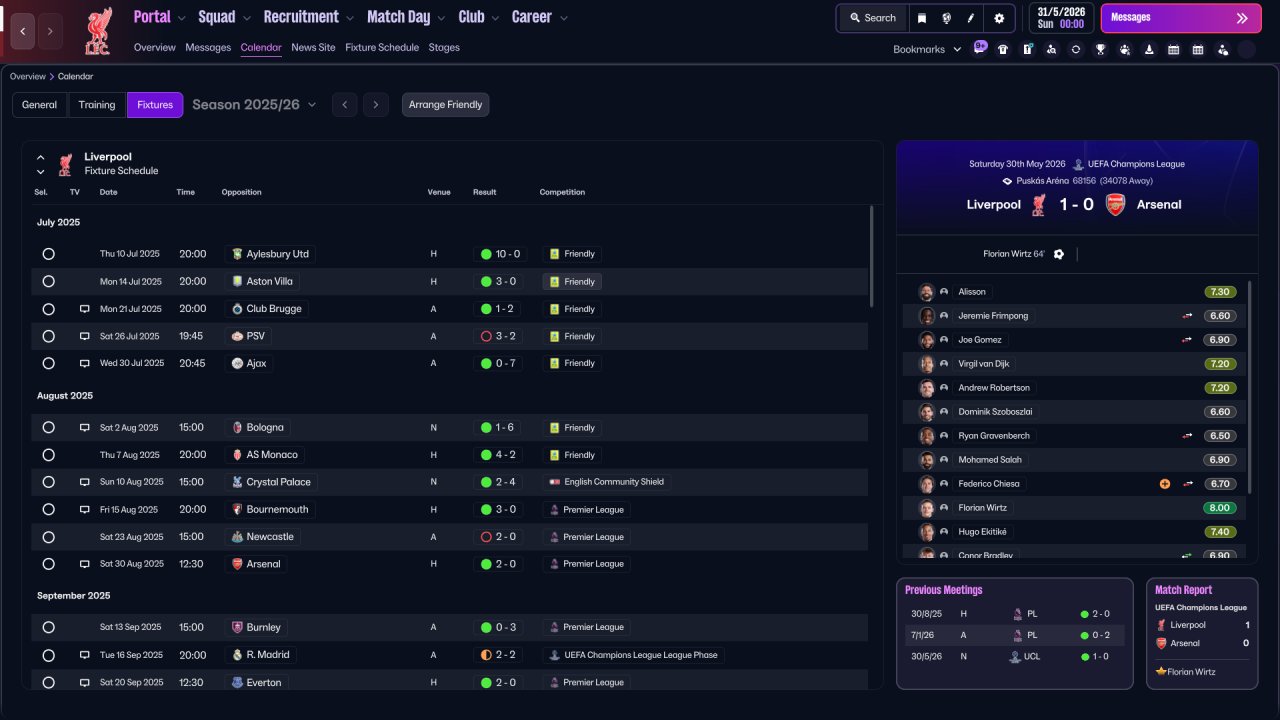Open the bookmark icon next to Search
The width and height of the screenshot is (1280, 720).
(x=922, y=18)
